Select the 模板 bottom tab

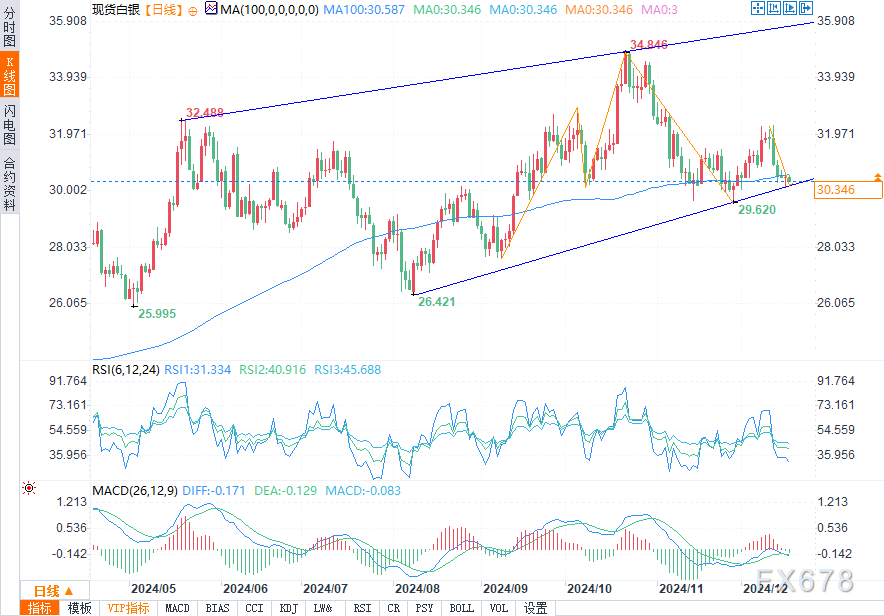pos(79,608)
